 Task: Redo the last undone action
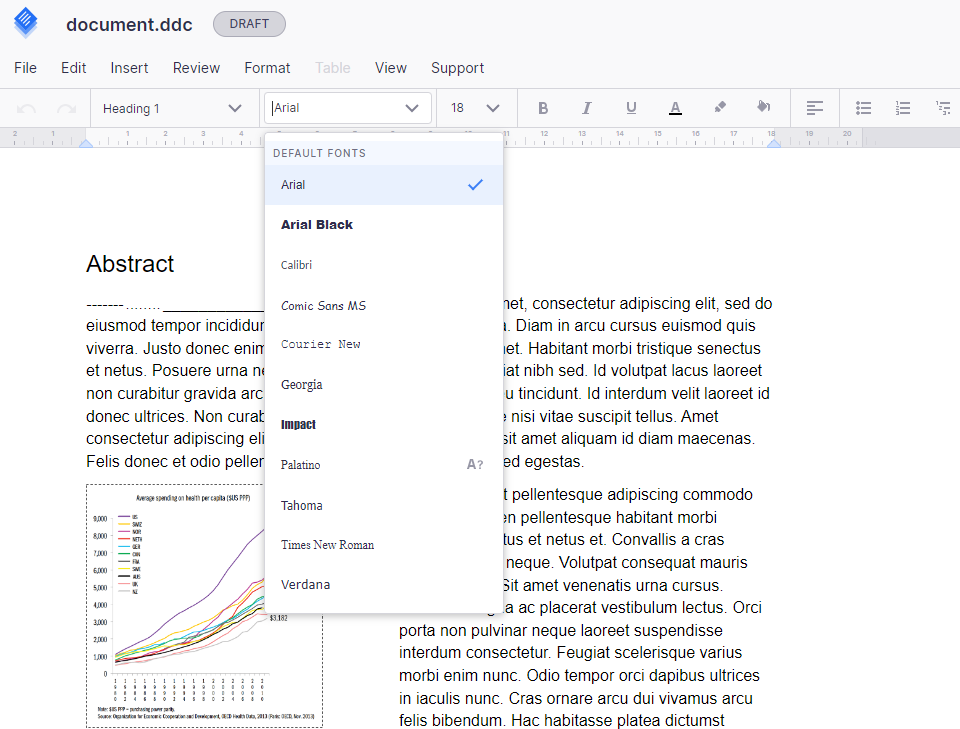point(66,109)
